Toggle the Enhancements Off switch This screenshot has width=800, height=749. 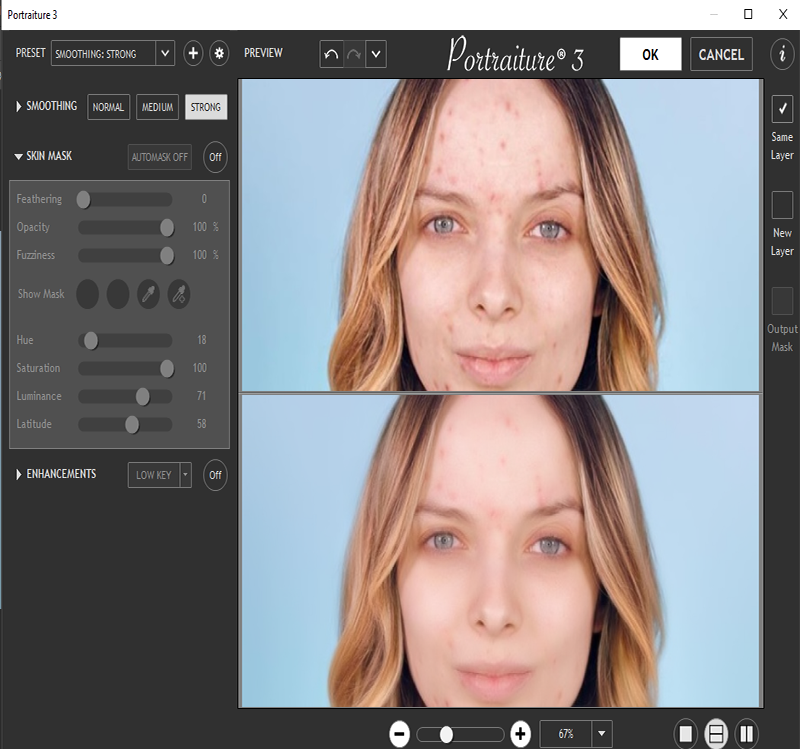pos(215,475)
